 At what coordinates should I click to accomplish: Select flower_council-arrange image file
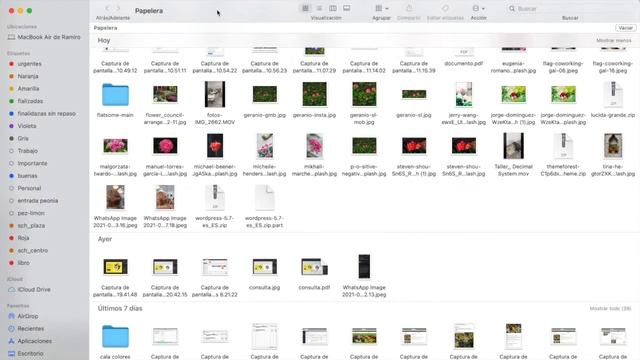pyautogui.click(x=165, y=94)
